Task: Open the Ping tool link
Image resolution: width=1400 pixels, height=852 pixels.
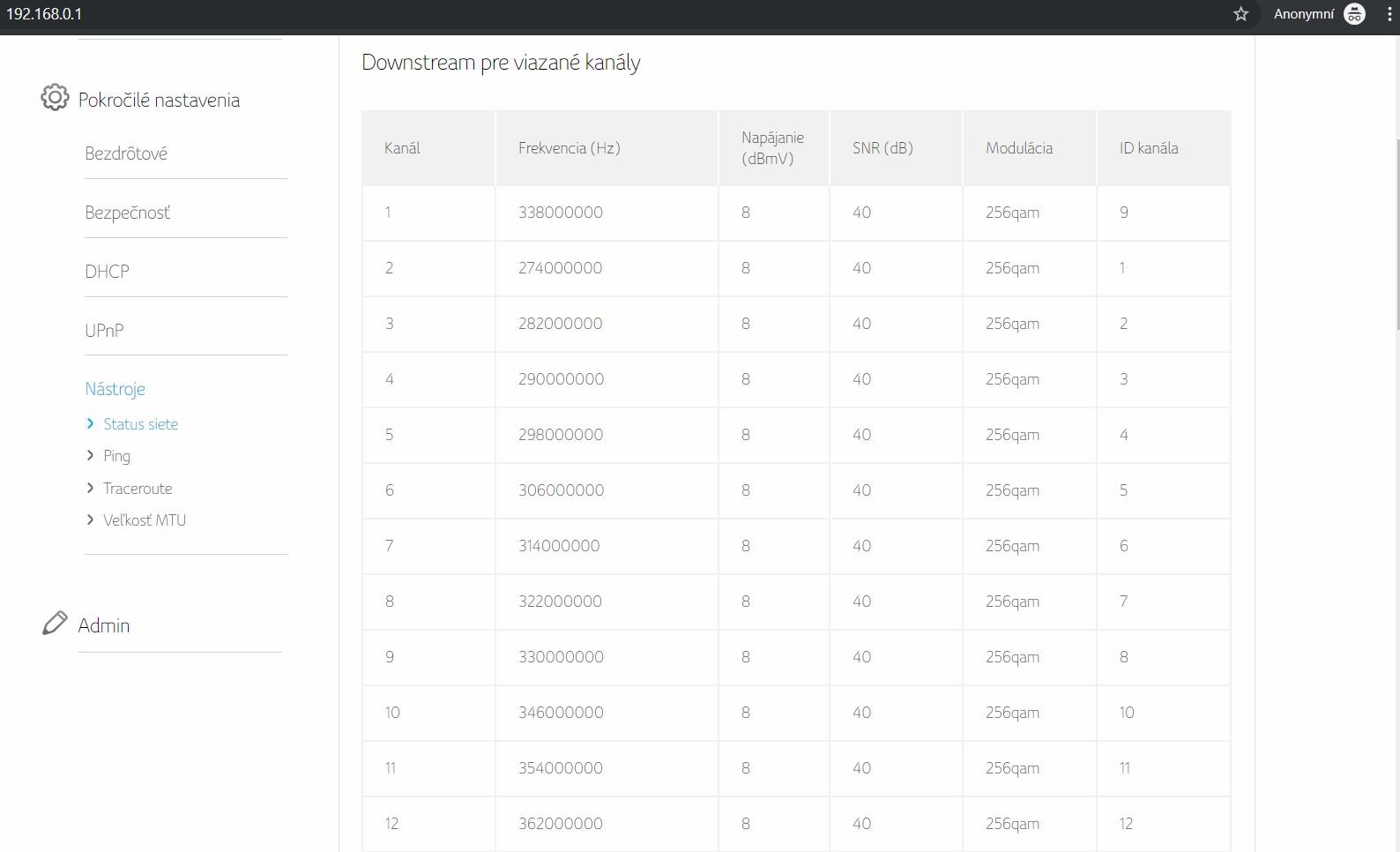Action: 116,456
